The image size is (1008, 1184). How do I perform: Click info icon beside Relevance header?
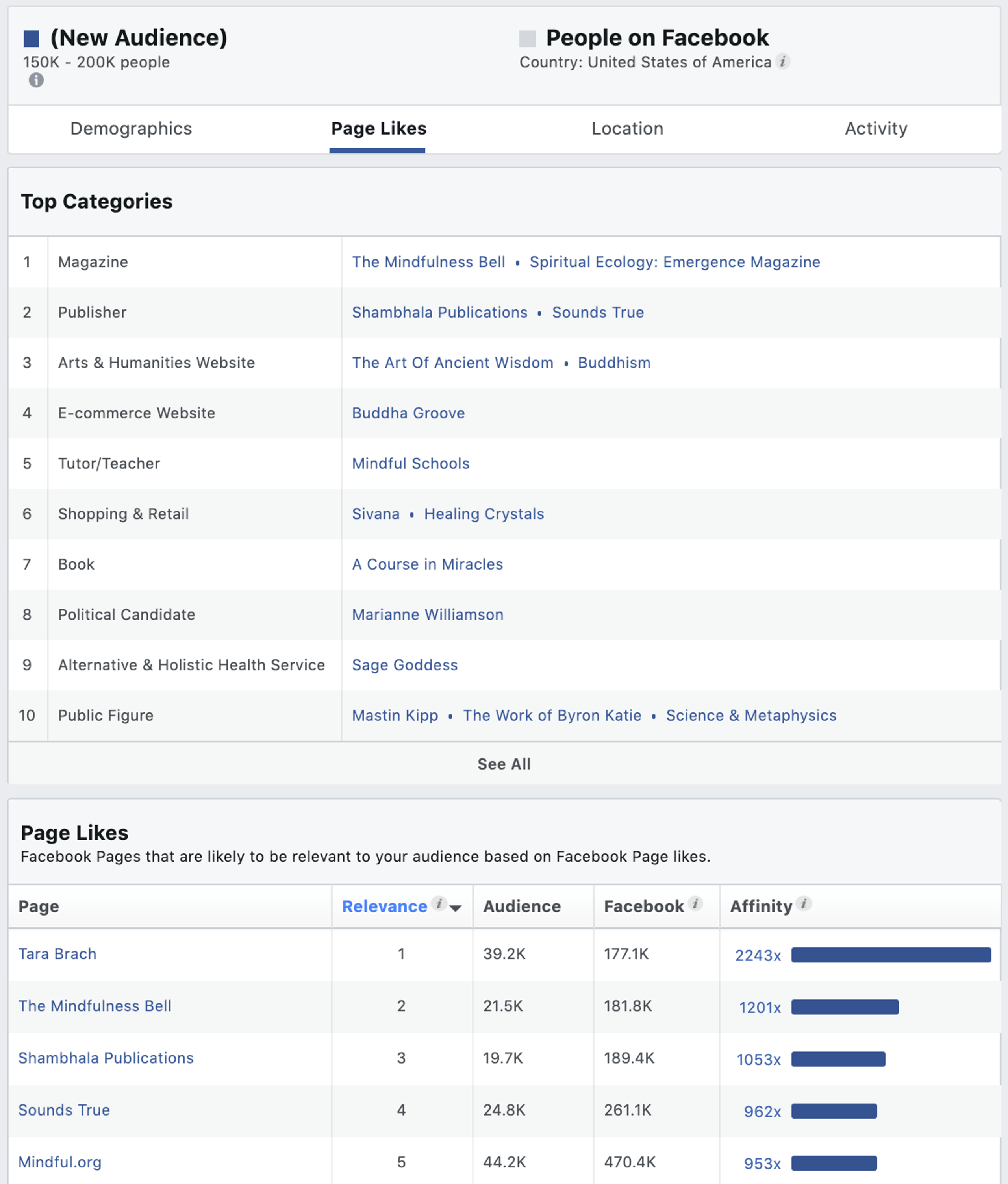(x=439, y=903)
